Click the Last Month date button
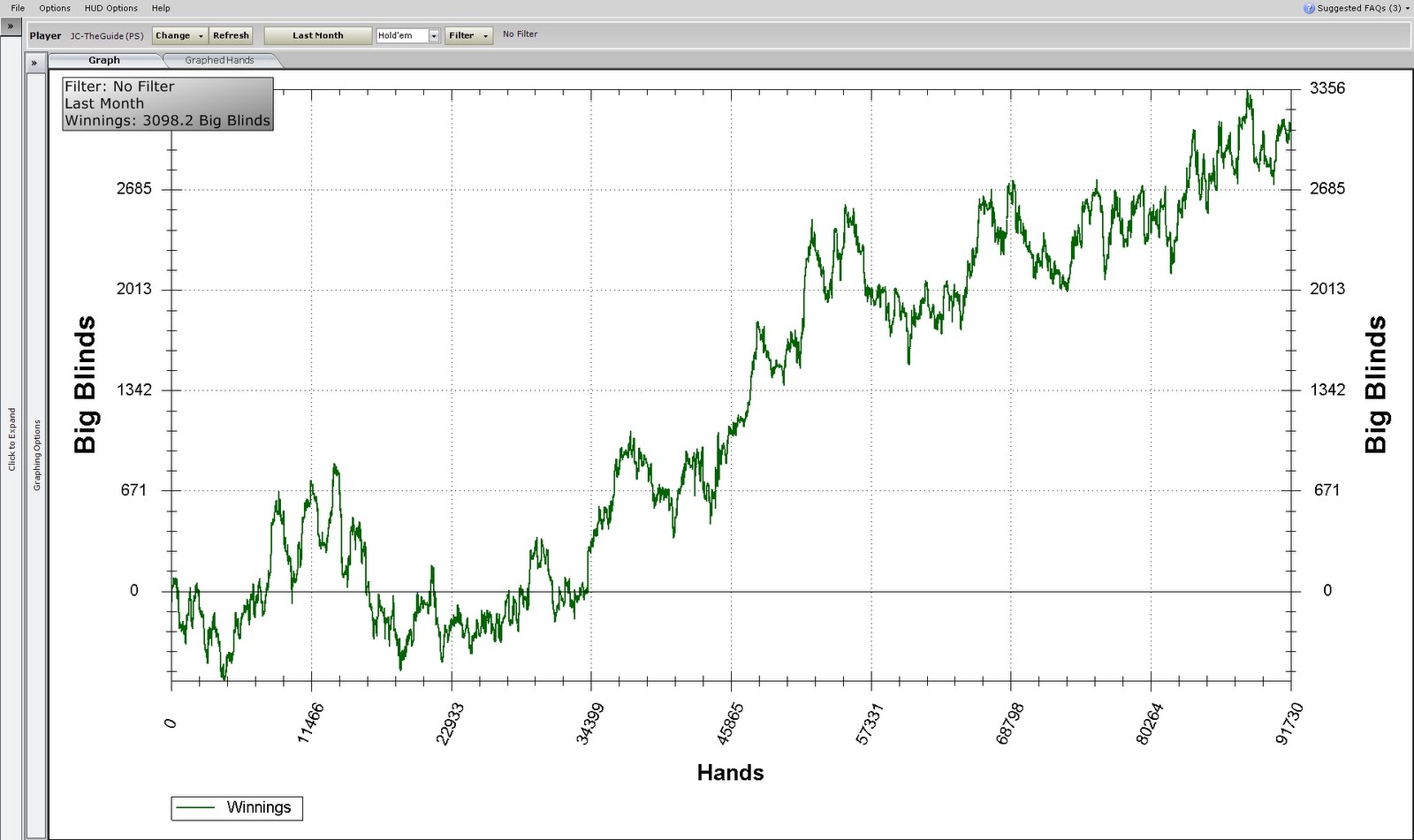 (x=317, y=35)
